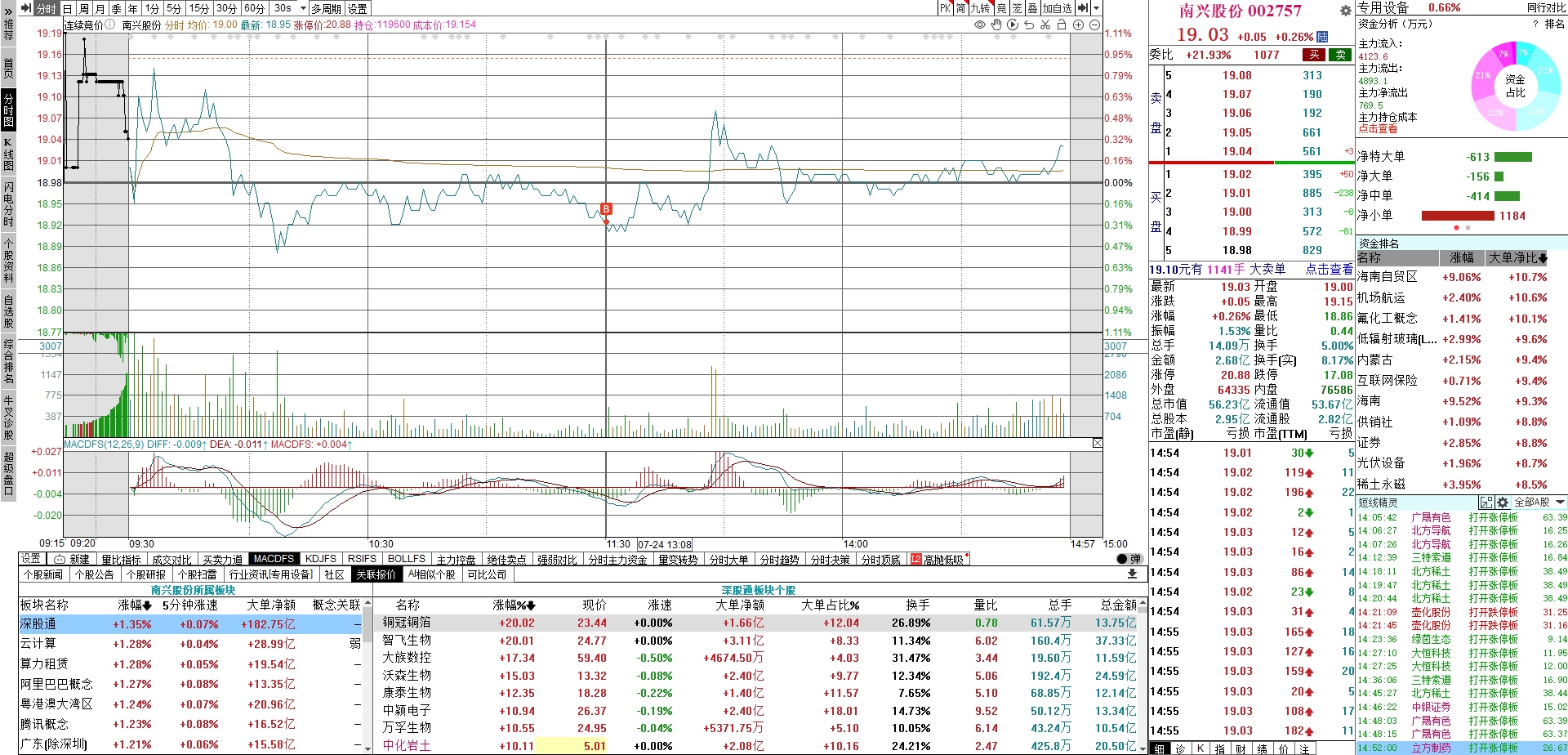Sort stocks by 涨幅% column
The height and width of the screenshot is (755, 1568).
(514, 605)
